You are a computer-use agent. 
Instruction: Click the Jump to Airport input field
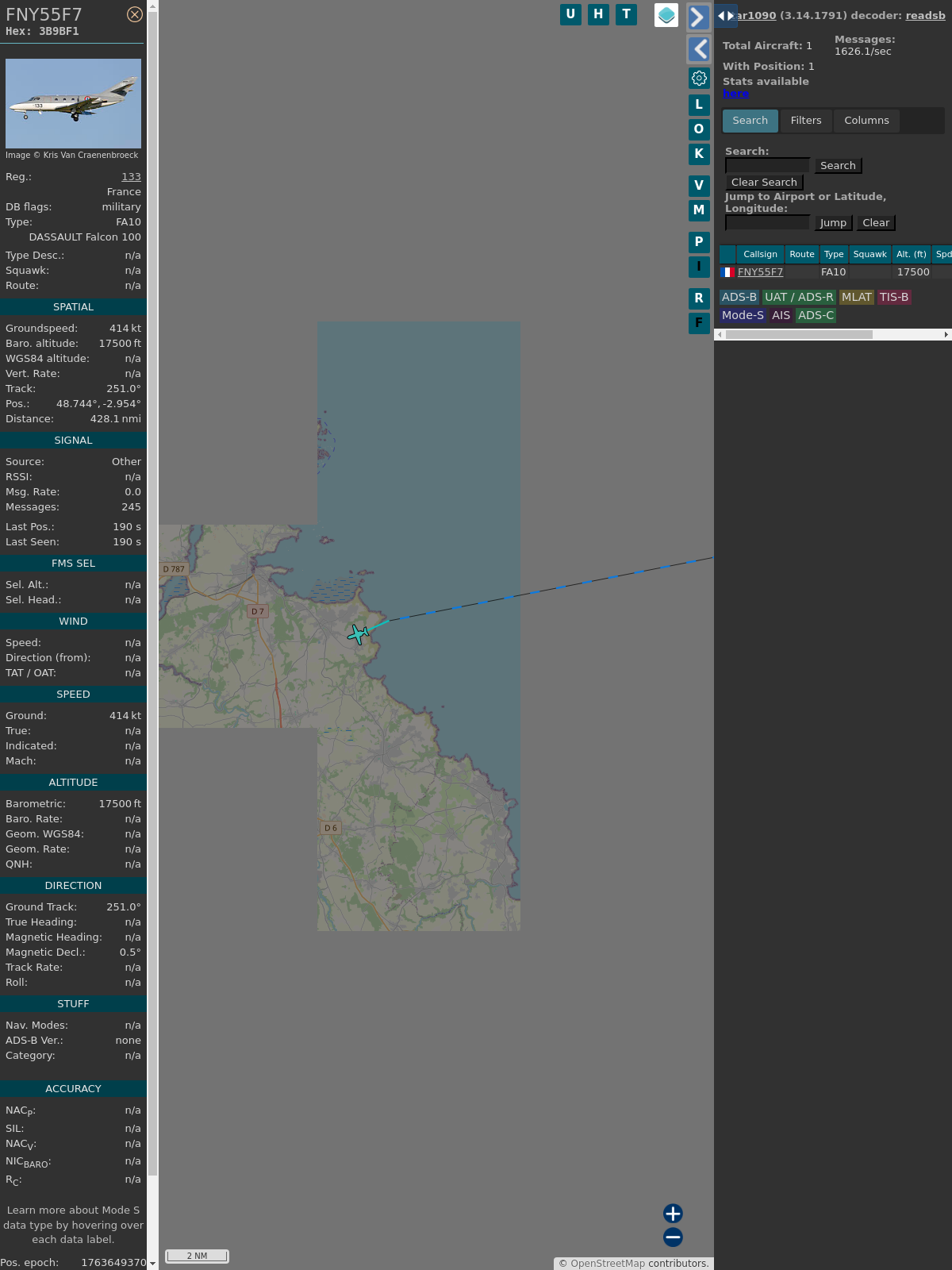point(767,223)
